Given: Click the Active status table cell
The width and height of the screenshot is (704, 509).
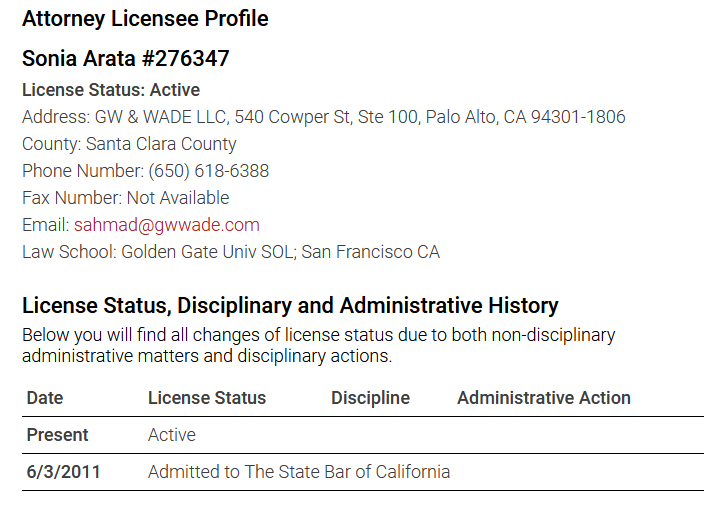Looking at the screenshot, I should [172, 435].
